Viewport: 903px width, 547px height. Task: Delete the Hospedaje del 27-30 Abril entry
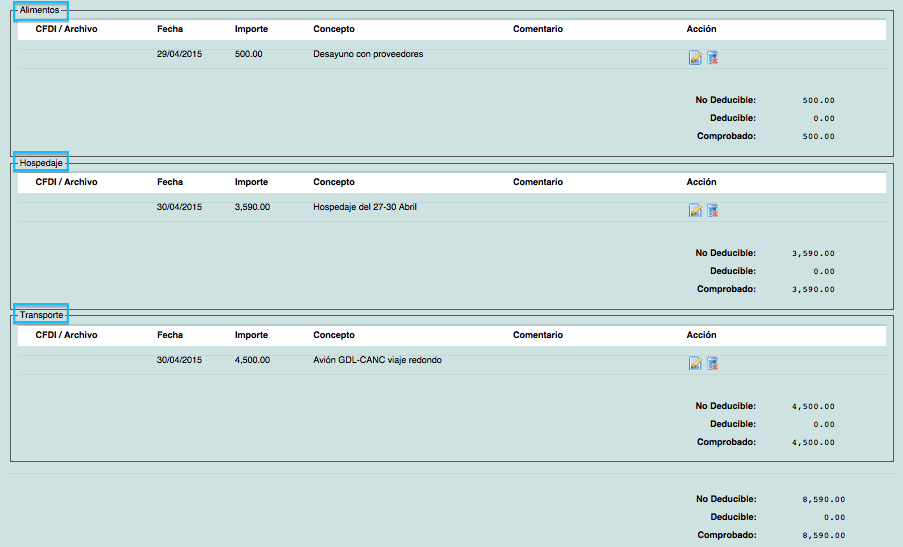coord(712,211)
